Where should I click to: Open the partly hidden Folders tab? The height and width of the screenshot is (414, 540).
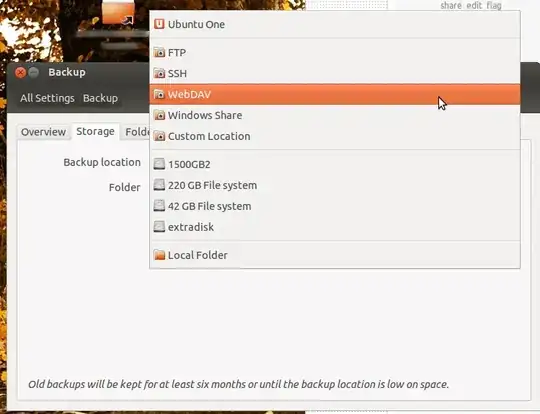pyautogui.click(x=136, y=132)
